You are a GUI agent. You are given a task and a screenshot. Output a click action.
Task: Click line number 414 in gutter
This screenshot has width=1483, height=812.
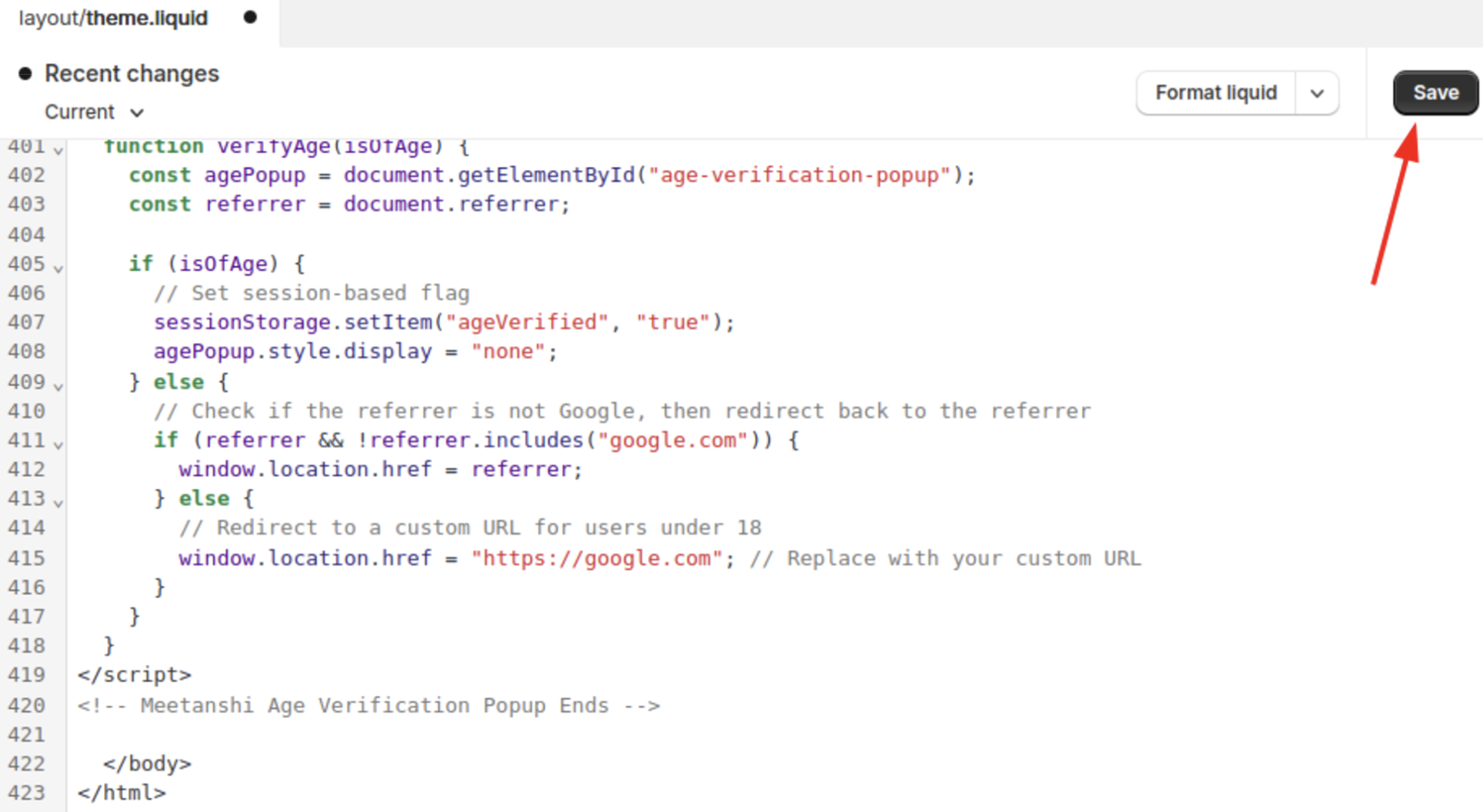[26, 528]
